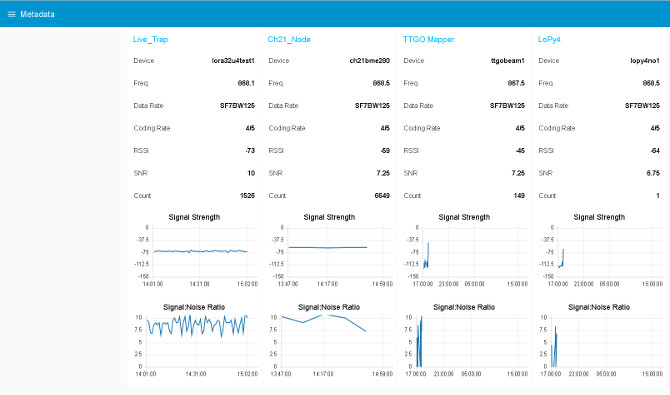This screenshot has width=670, height=395.
Task: Click TTGO Mapper Freq value 867.5
Action: 516,83
